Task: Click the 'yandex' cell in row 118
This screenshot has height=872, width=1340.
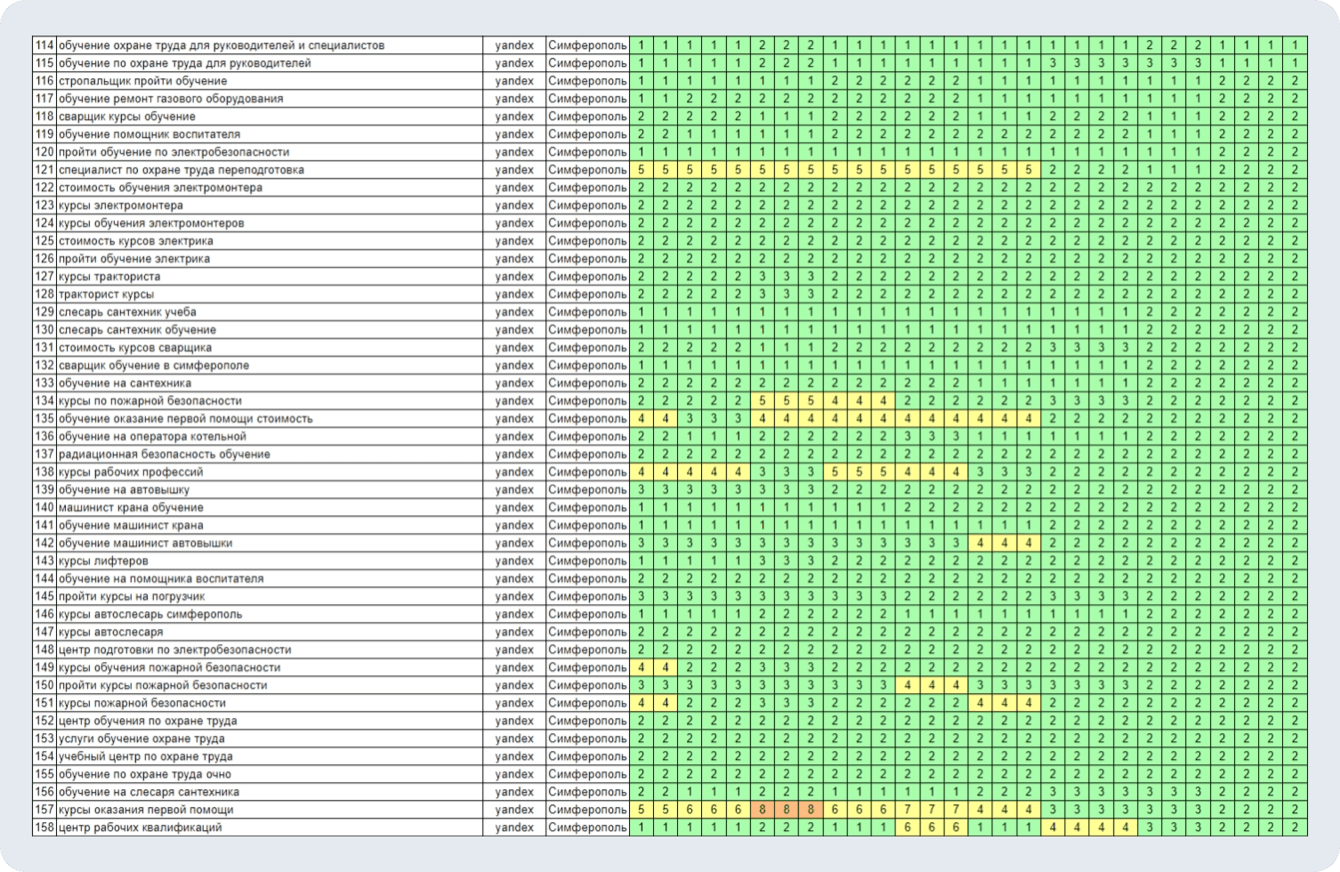Action: (514, 117)
